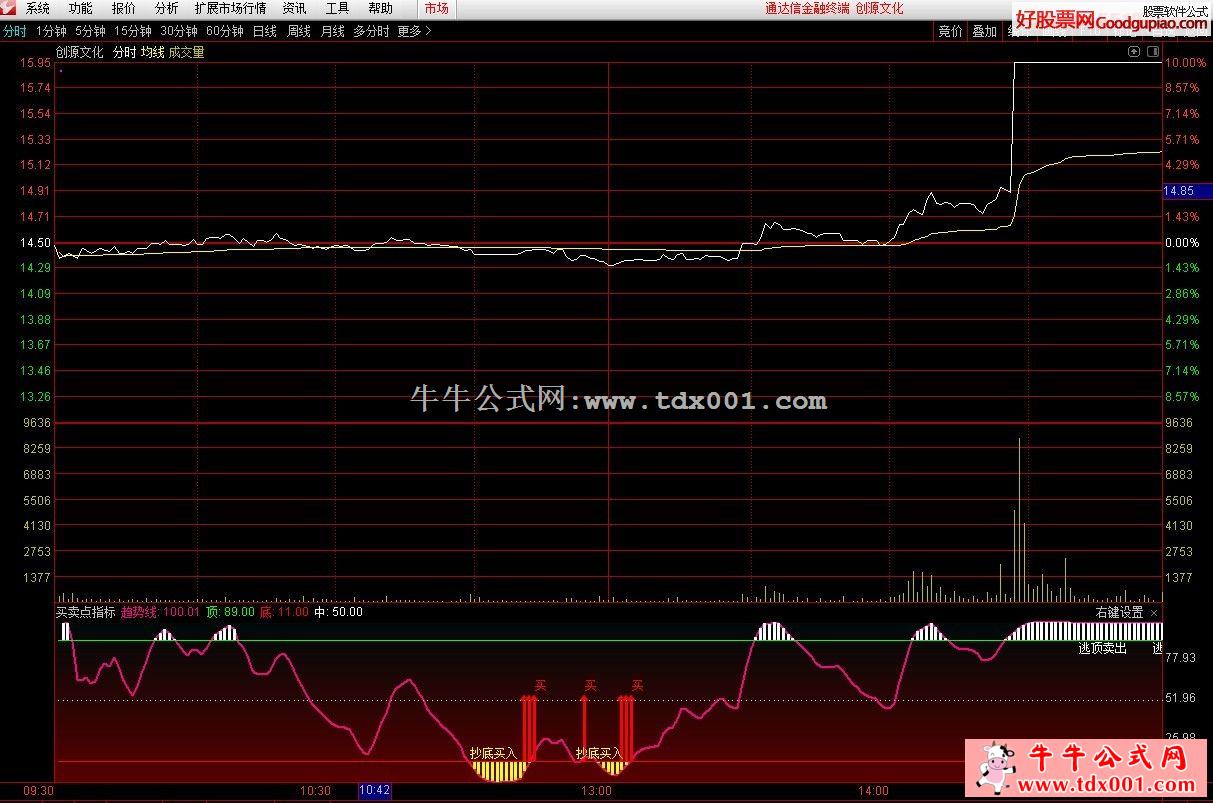The image size is (1213, 803).
Task: Click the TDX app logo icon
Action: click(10, 8)
